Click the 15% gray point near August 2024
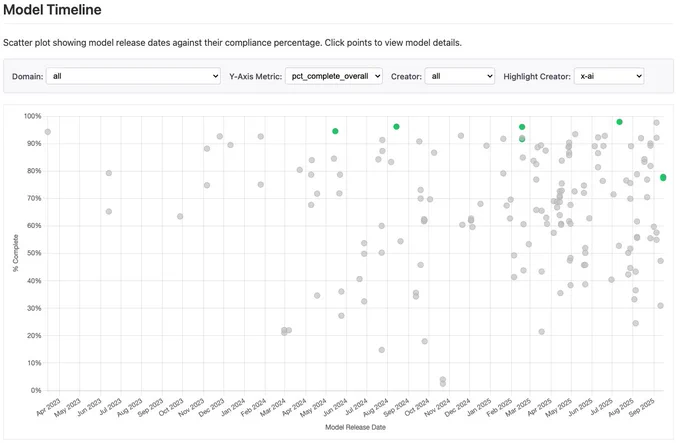680x443 pixels. click(382, 350)
